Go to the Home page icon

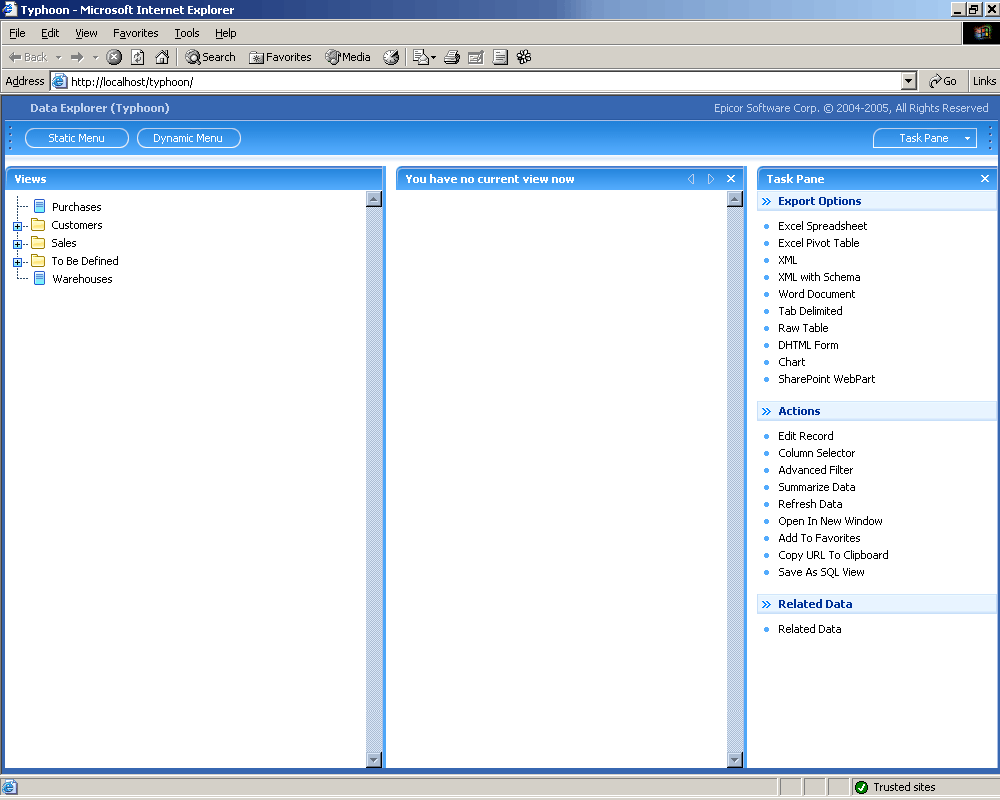[x=162, y=57]
